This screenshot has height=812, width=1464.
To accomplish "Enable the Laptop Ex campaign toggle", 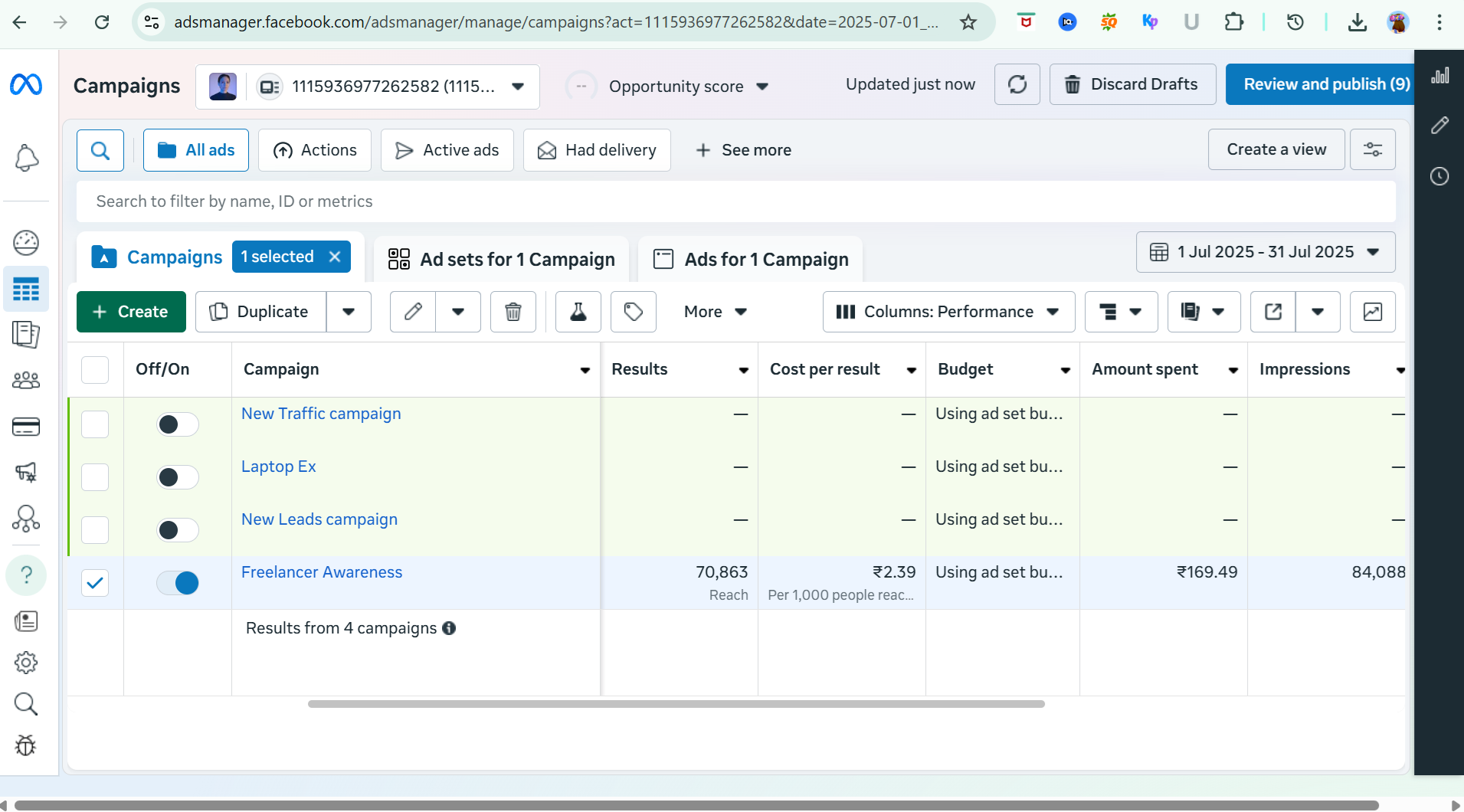I will tap(178, 477).
